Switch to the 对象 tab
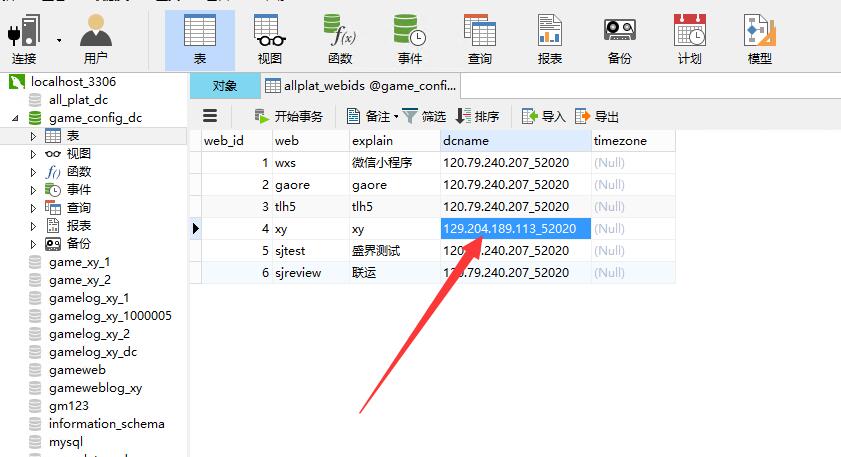 pyautogui.click(x=224, y=86)
